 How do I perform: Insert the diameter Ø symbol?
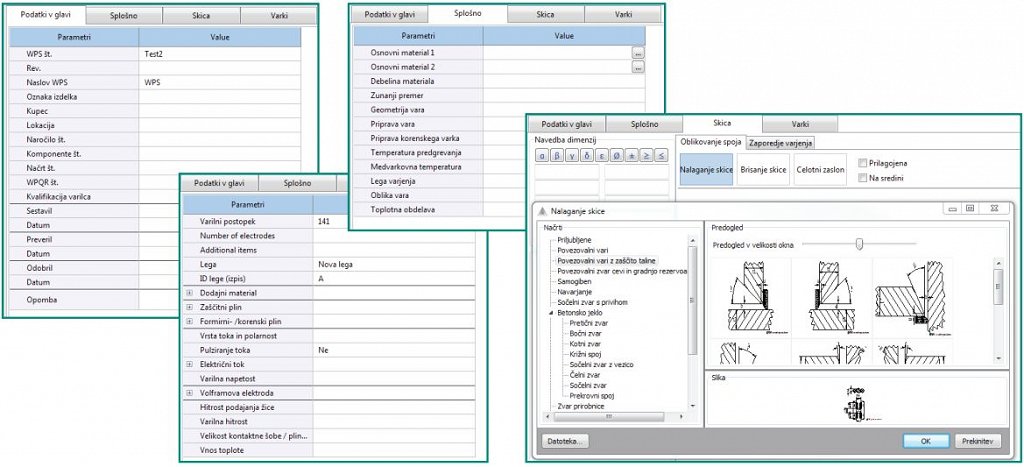coord(615,156)
